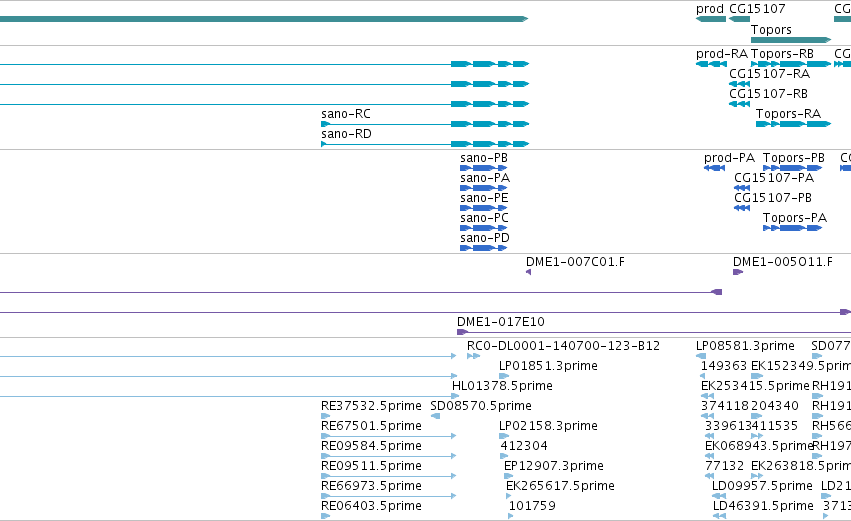Select the DME1-005O11.F purple arrow glyph
The height and width of the screenshot is (521, 851).
point(738,272)
